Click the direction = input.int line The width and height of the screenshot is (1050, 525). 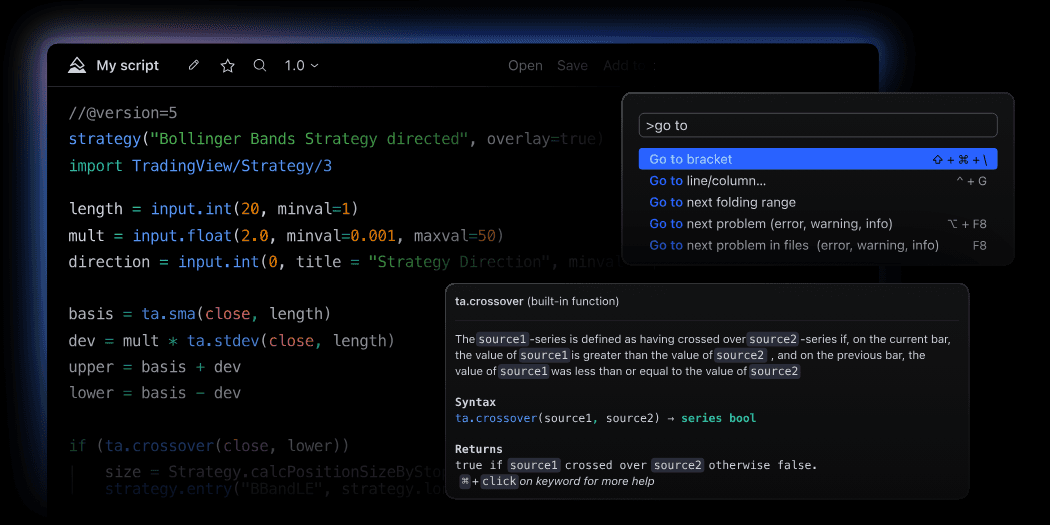click(348, 262)
